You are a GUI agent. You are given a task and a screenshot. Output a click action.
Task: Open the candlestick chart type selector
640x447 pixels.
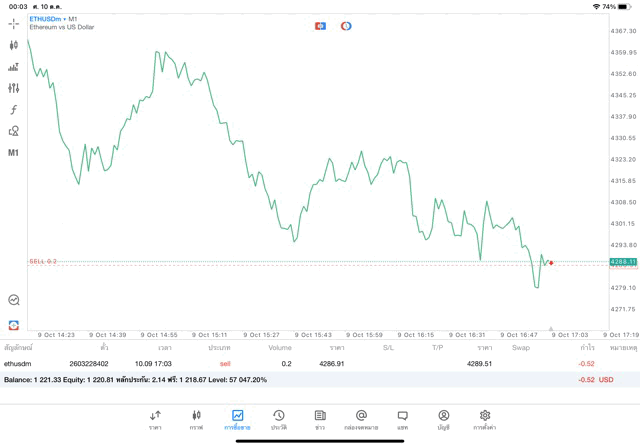14,45
